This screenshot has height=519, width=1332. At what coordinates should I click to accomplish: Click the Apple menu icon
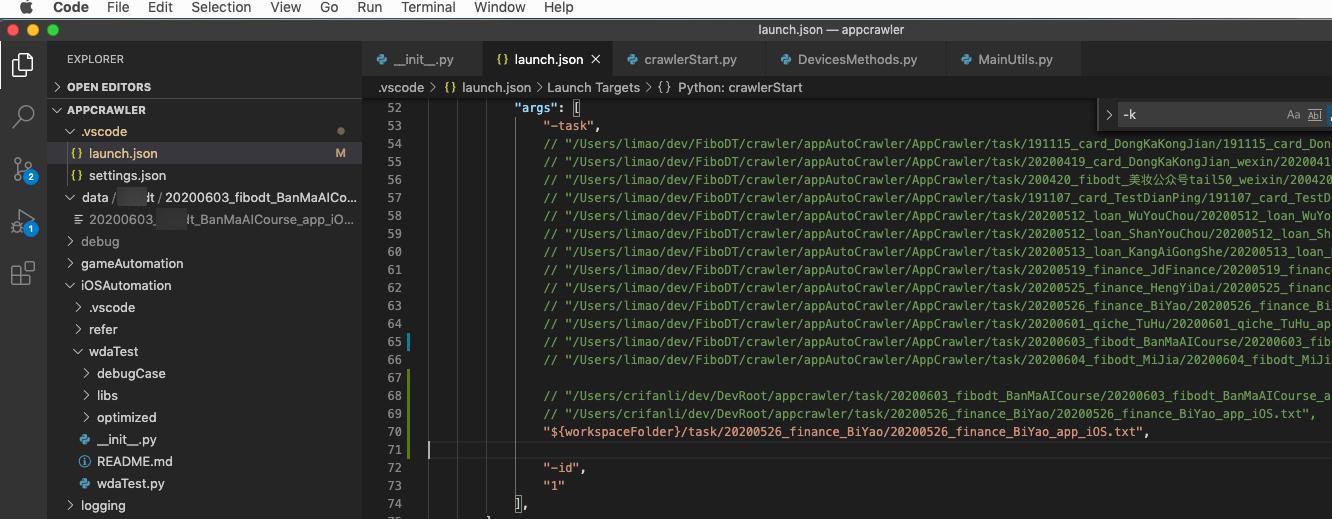tap(25, 8)
